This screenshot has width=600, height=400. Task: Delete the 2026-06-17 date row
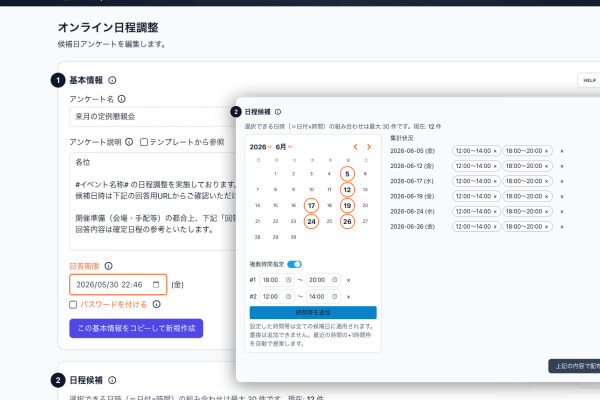pos(562,181)
